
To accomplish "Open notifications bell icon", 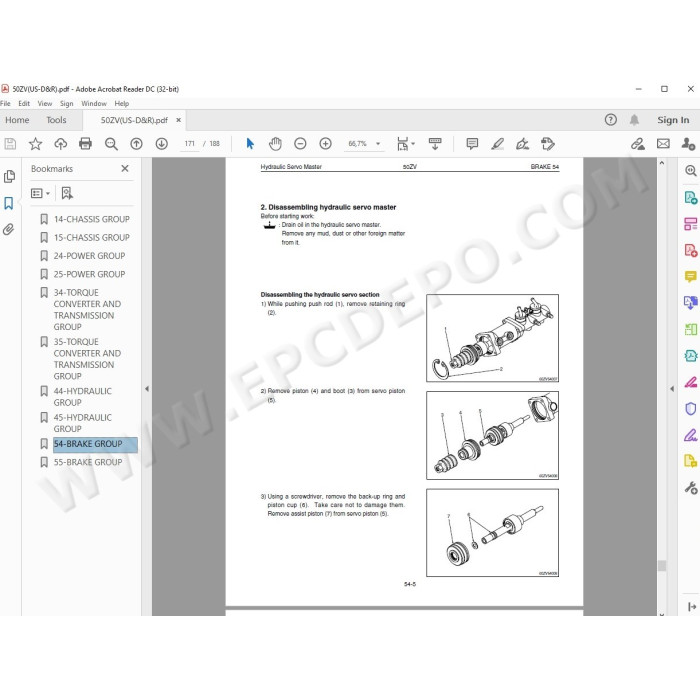I will (x=634, y=120).
